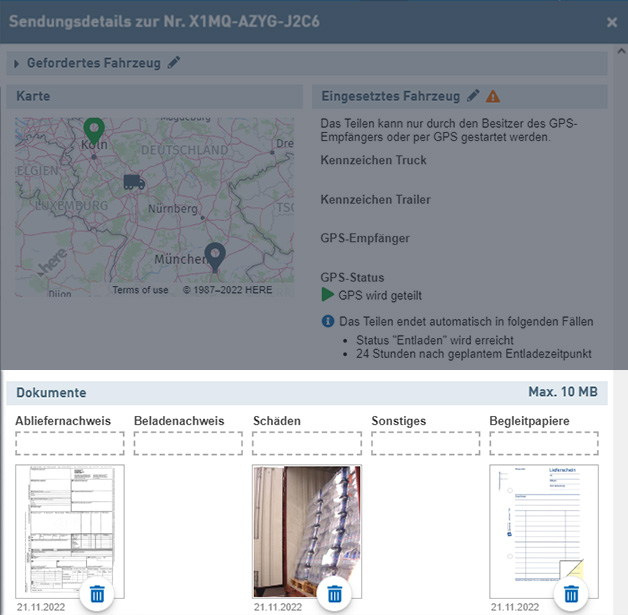Close the Sendungsdetails dialog
Viewport: 628px width, 615px height.
click(x=611, y=21)
